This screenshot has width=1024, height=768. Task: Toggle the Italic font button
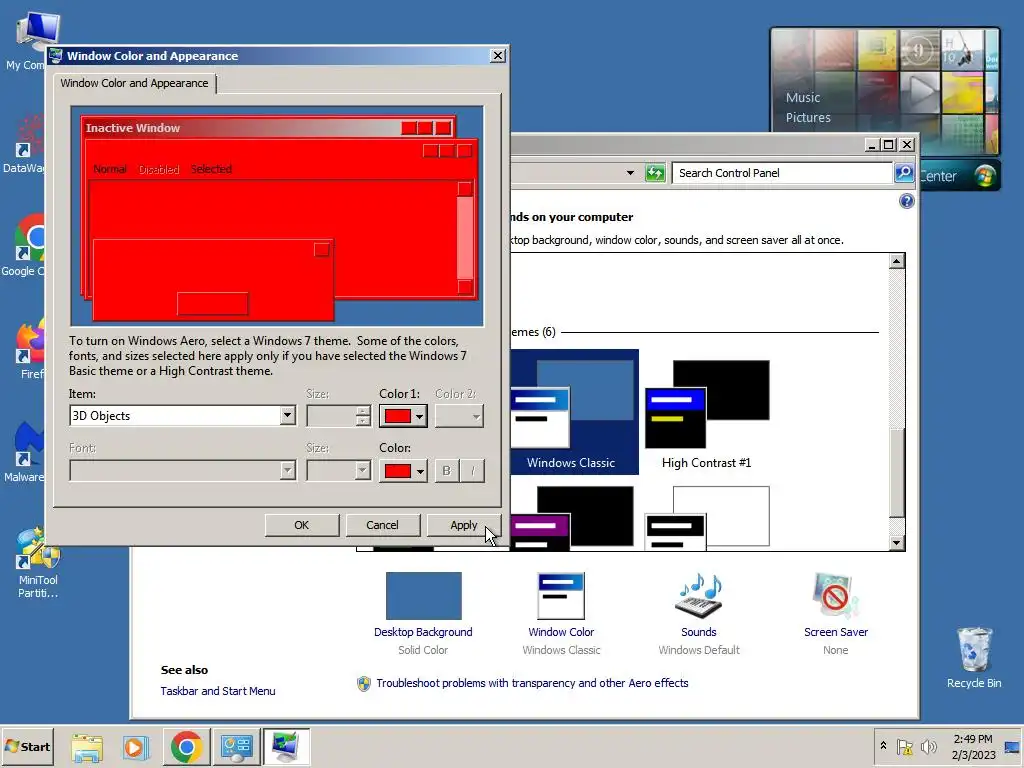pos(472,471)
